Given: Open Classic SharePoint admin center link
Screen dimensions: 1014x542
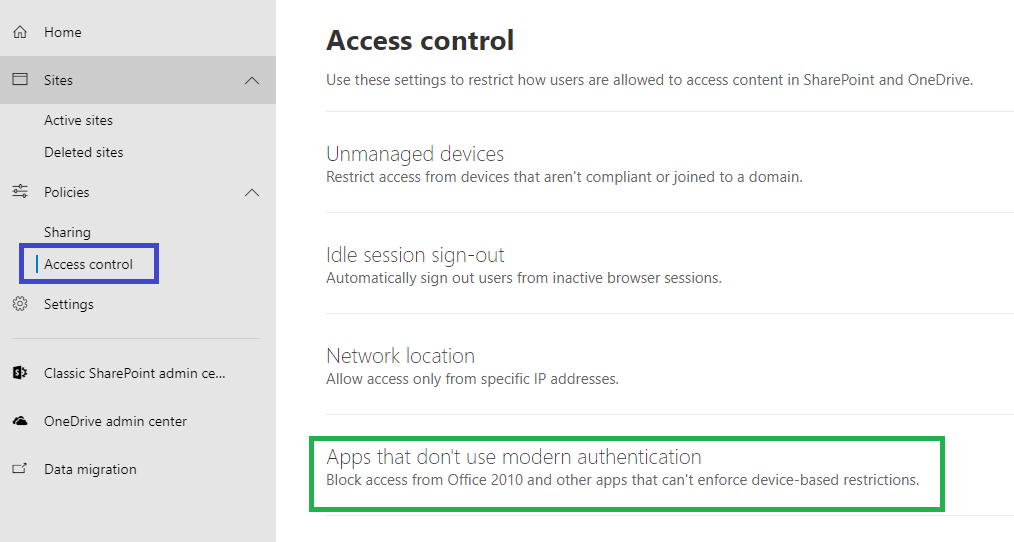Looking at the screenshot, I should point(135,373).
